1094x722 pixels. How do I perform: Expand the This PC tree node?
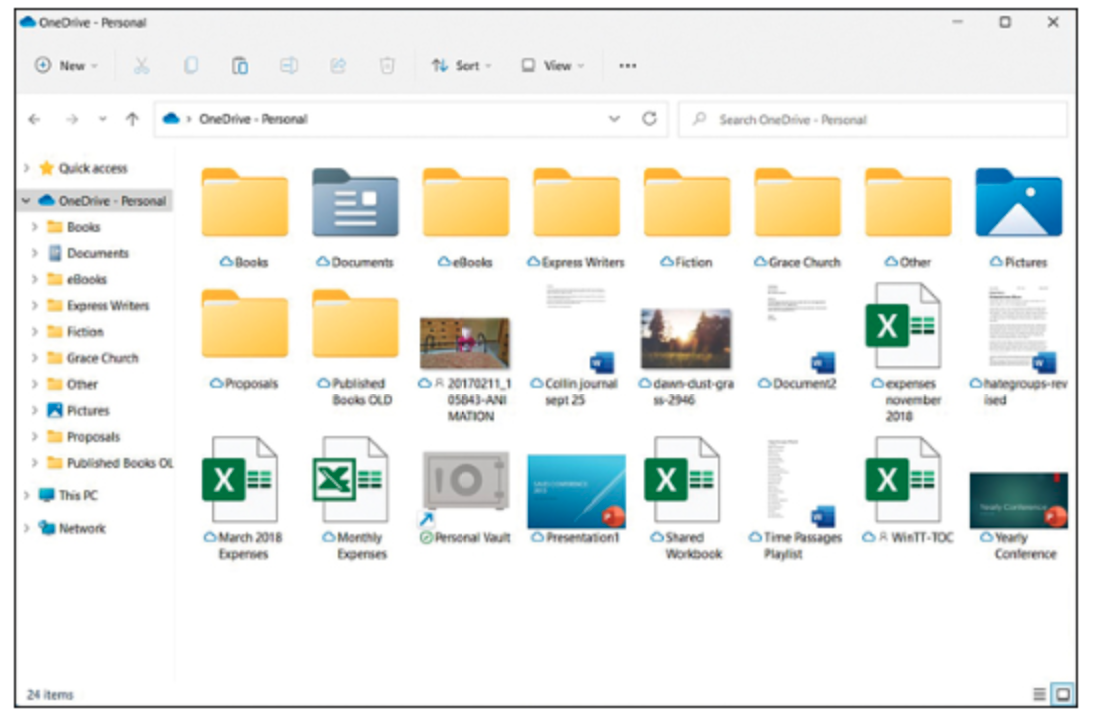(x=27, y=496)
